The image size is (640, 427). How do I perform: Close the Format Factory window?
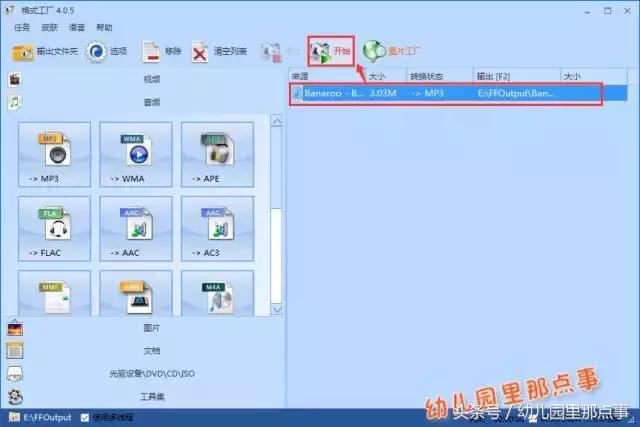pyautogui.click(x=628, y=11)
